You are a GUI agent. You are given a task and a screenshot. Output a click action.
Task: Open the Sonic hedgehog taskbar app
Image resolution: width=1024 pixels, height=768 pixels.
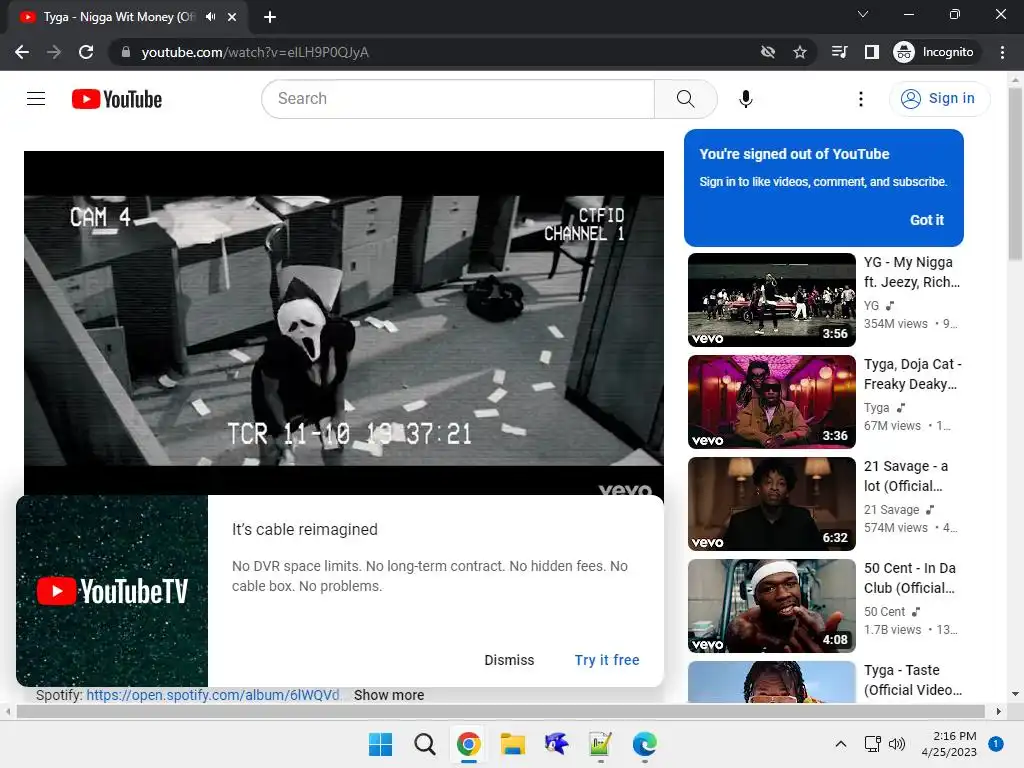pos(556,744)
